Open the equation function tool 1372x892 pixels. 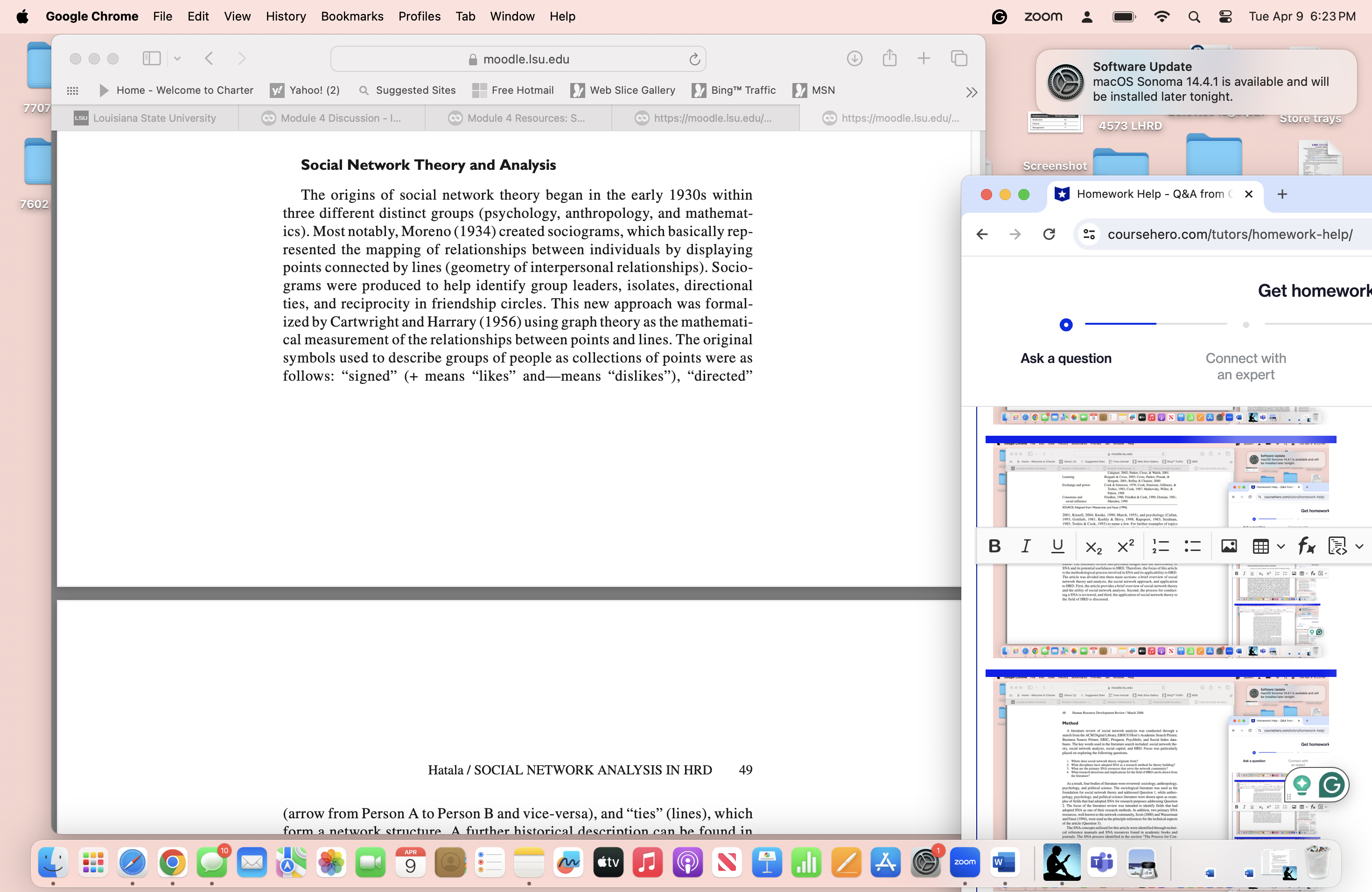tap(1306, 546)
